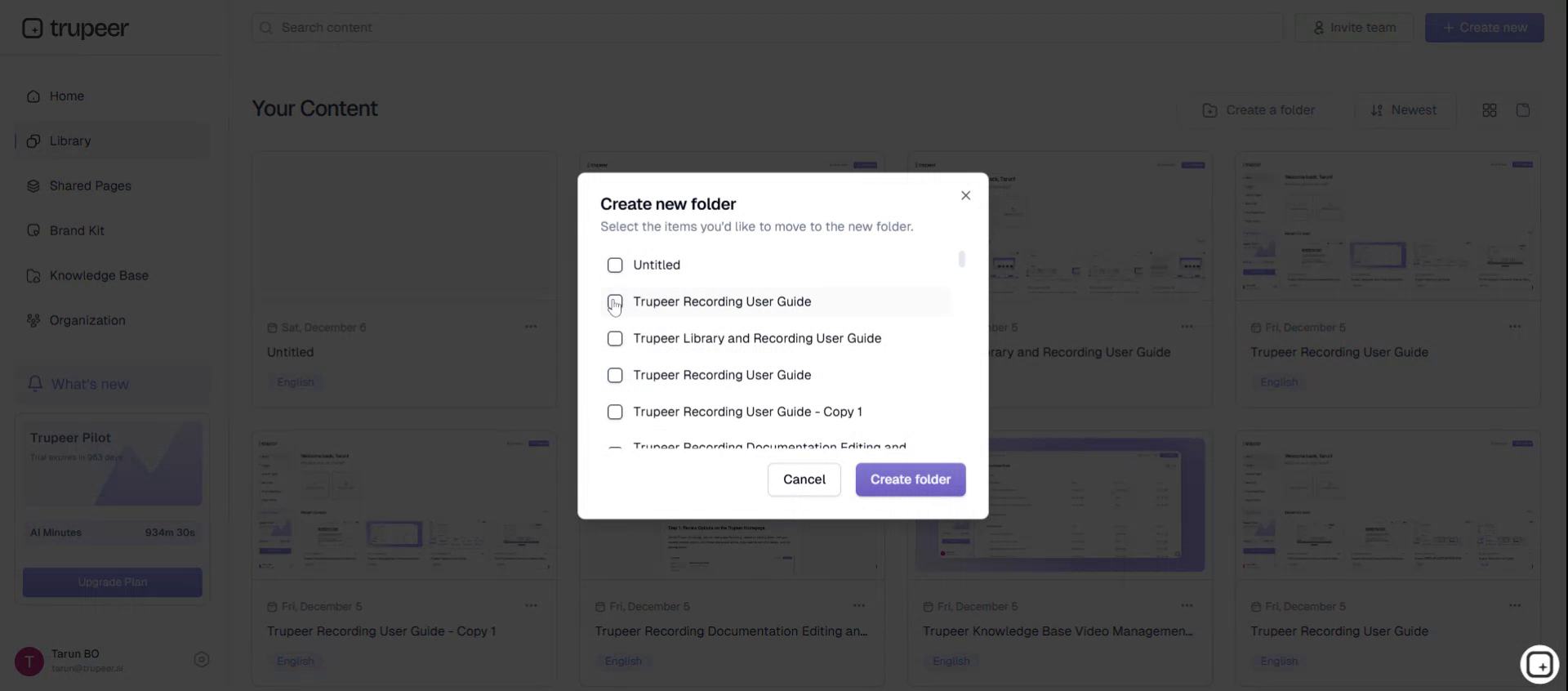1568x691 pixels.
Task: Click the Home house icon
Action: click(x=33, y=96)
